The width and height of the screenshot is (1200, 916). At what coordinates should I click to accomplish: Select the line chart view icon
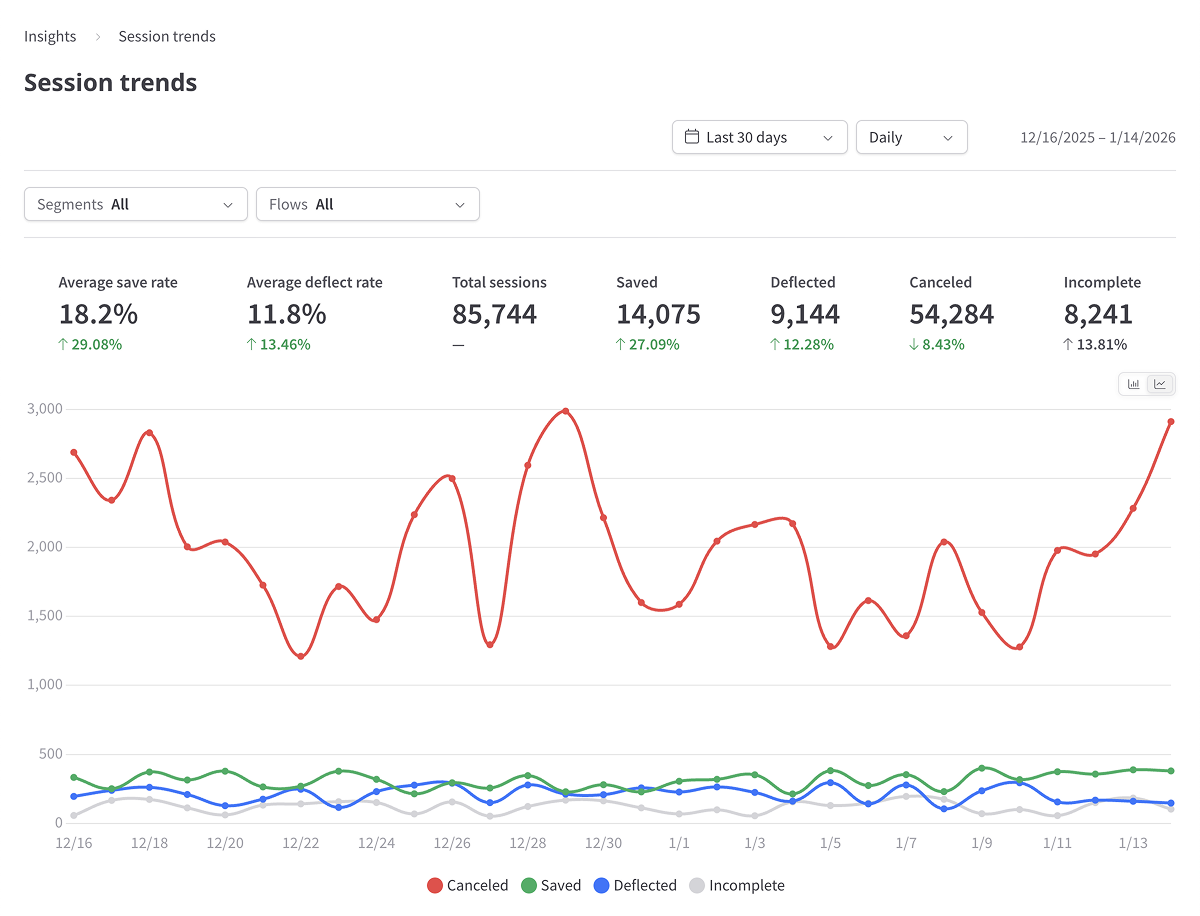coord(1160,384)
